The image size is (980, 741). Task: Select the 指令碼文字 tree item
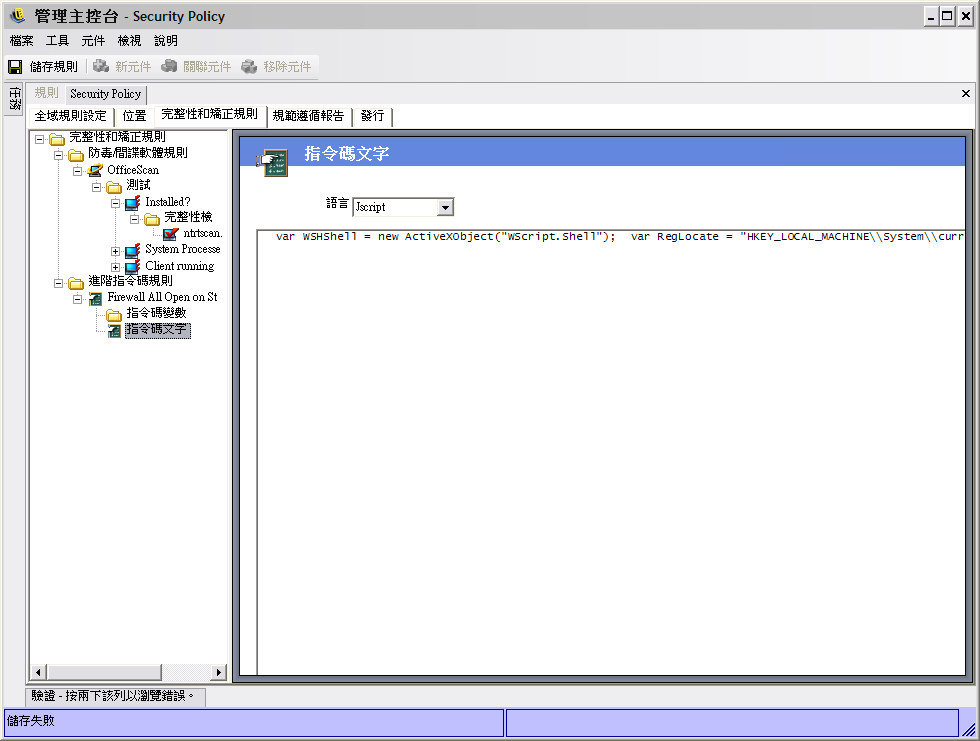(x=157, y=330)
